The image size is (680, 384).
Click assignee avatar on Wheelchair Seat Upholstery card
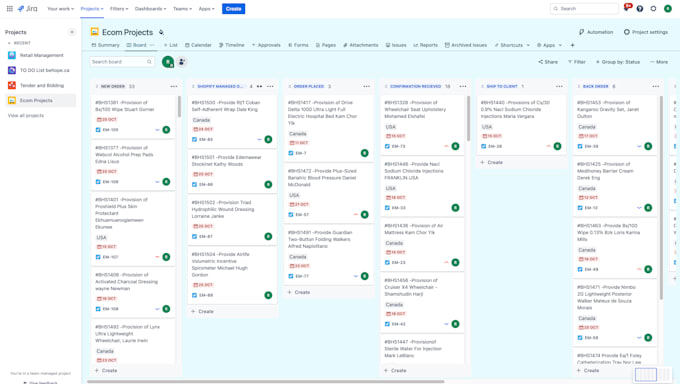pyautogui.click(x=455, y=146)
